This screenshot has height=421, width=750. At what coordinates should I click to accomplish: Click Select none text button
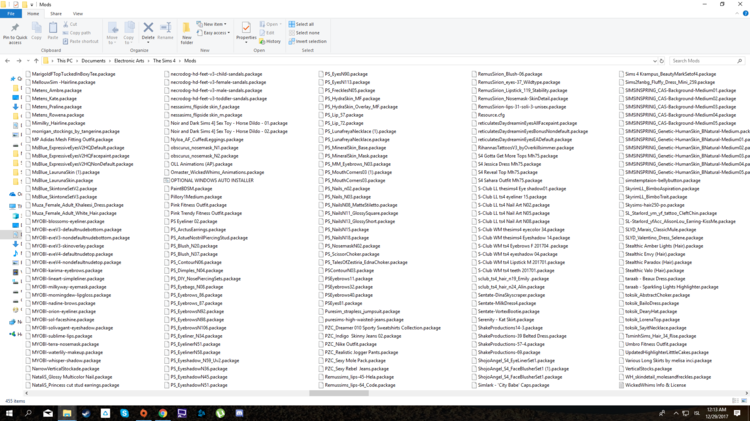click(308, 33)
